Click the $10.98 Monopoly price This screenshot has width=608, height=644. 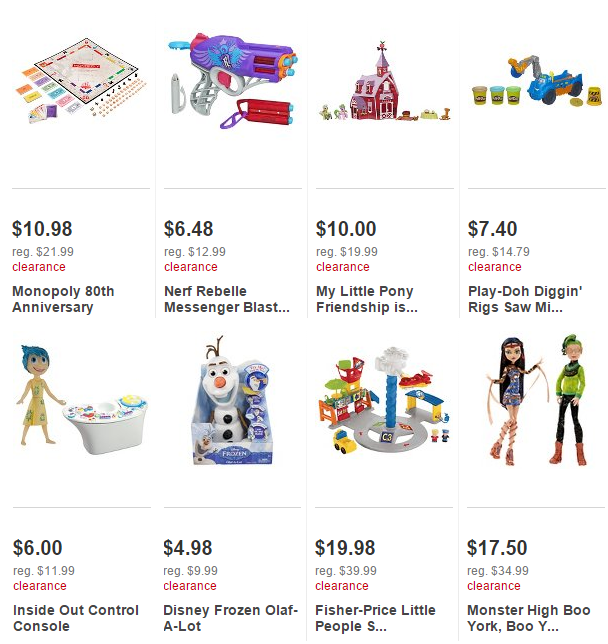click(42, 229)
